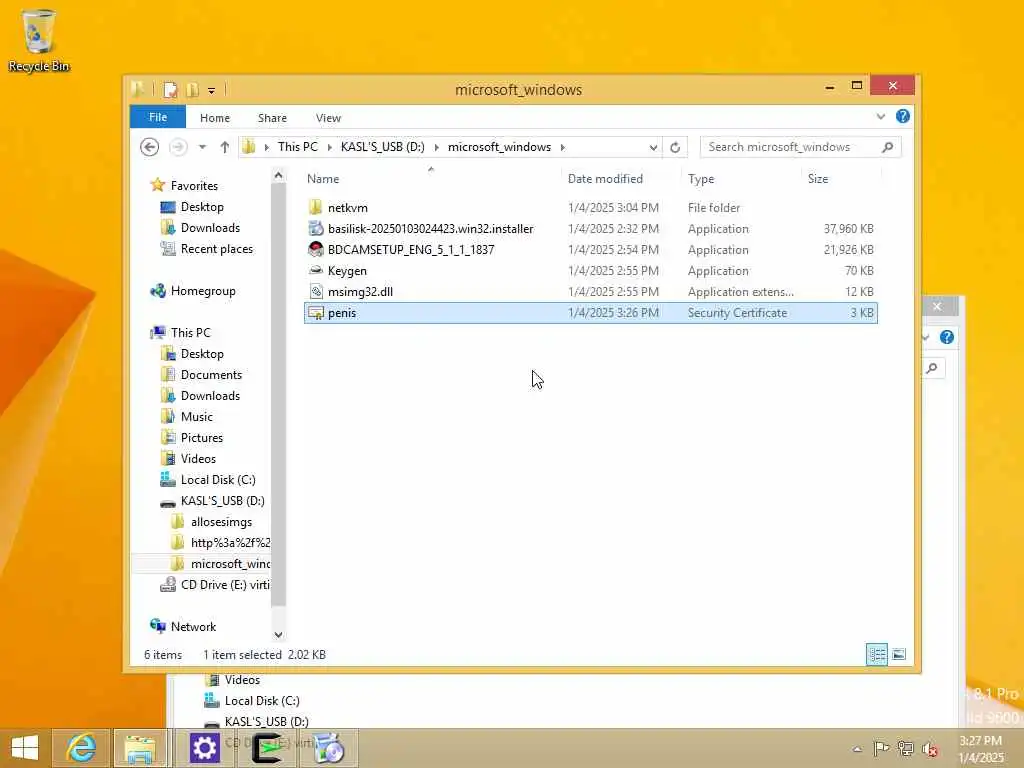Click This PC in the address bar
This screenshot has width=1024, height=768.
coord(298,147)
